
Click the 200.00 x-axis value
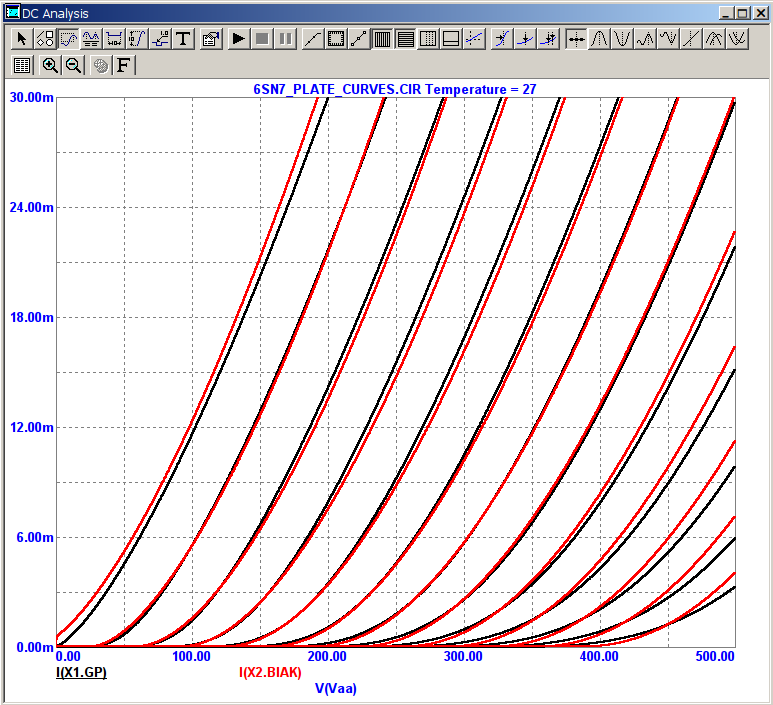pyautogui.click(x=327, y=656)
